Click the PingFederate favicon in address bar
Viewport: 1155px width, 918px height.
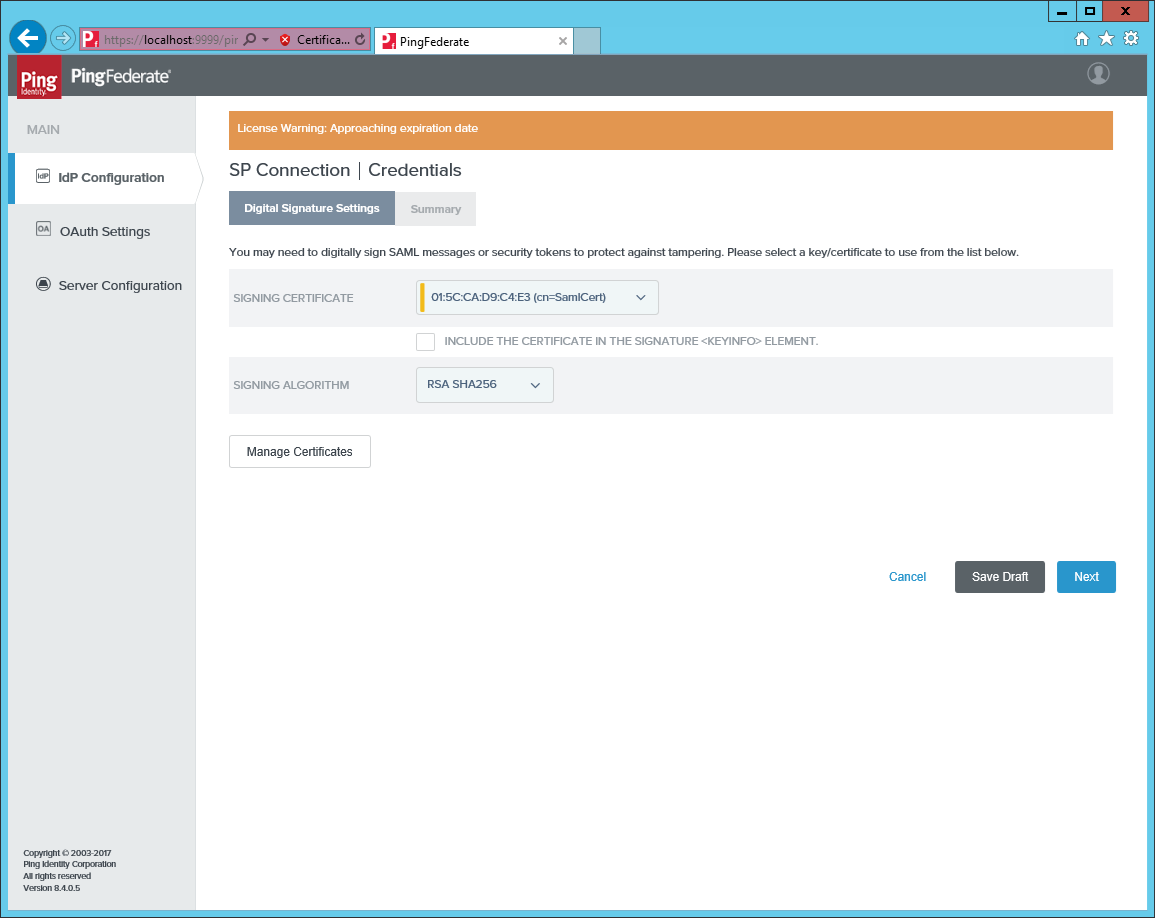90,40
